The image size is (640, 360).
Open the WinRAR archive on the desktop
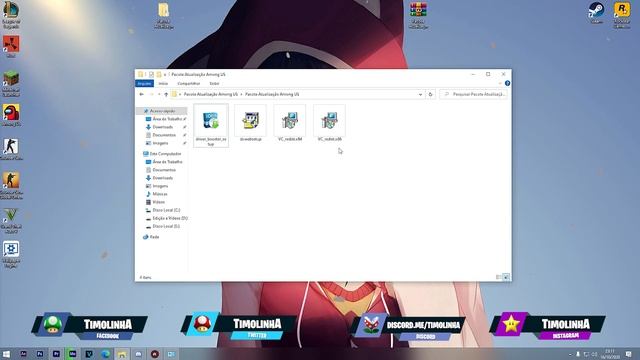pyautogui.click(x=418, y=16)
